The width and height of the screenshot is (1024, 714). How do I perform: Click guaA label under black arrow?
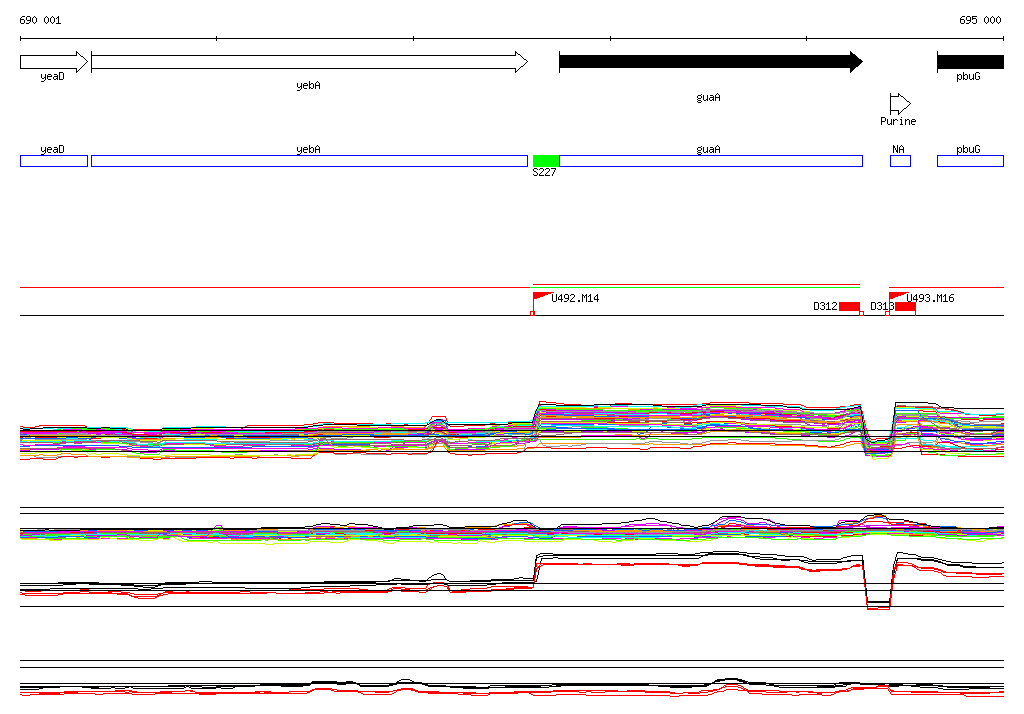pos(709,98)
